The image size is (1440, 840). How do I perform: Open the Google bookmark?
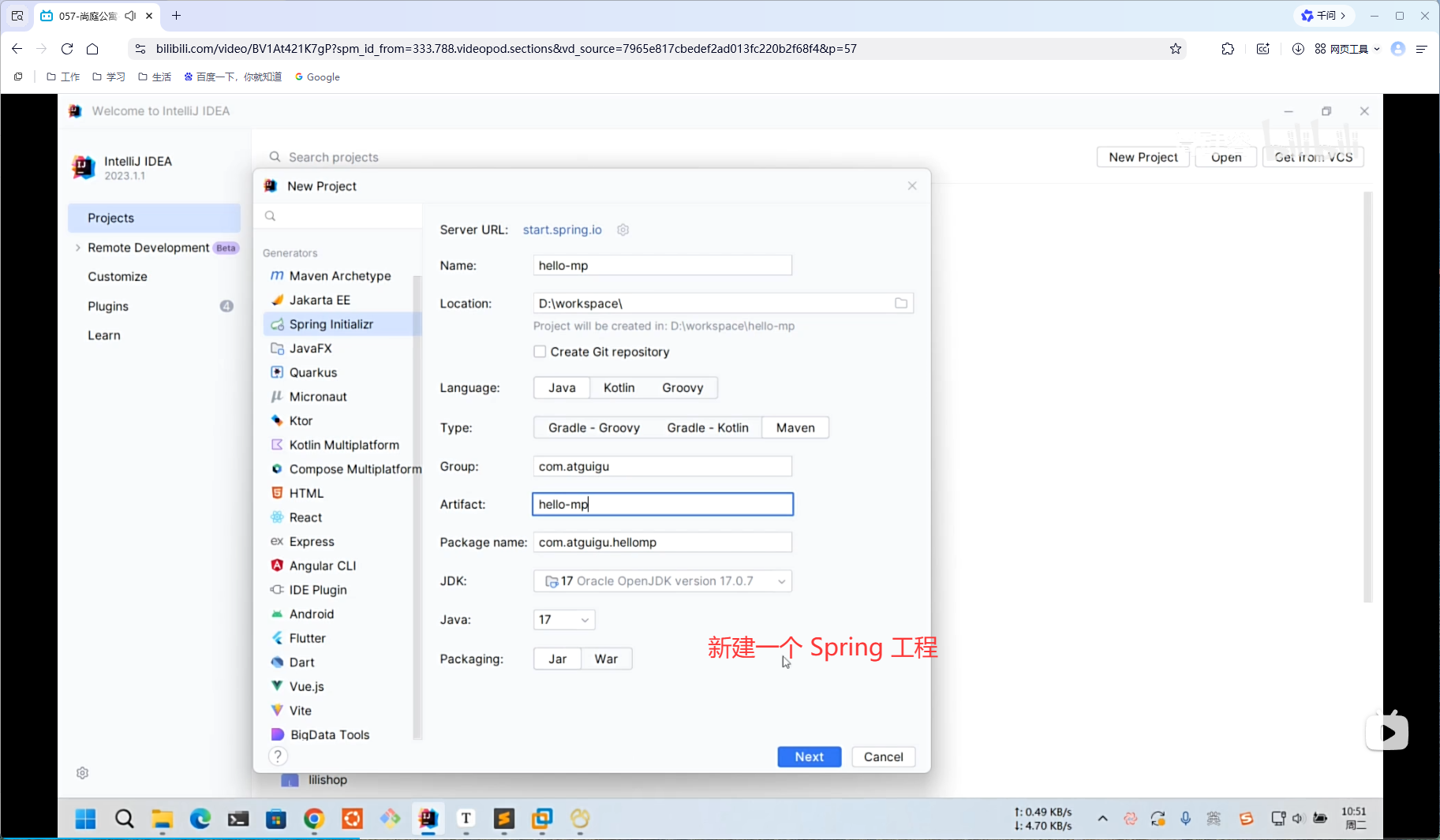(317, 77)
